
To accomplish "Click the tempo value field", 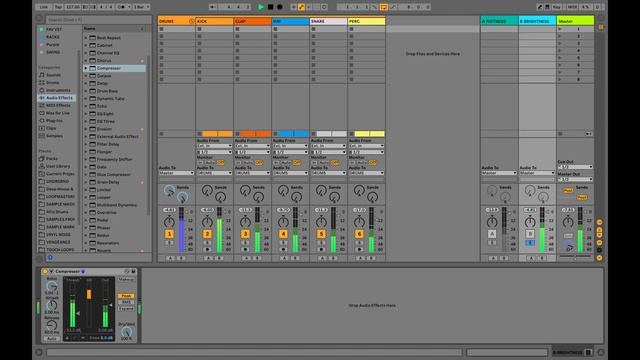I will [x=73, y=7].
